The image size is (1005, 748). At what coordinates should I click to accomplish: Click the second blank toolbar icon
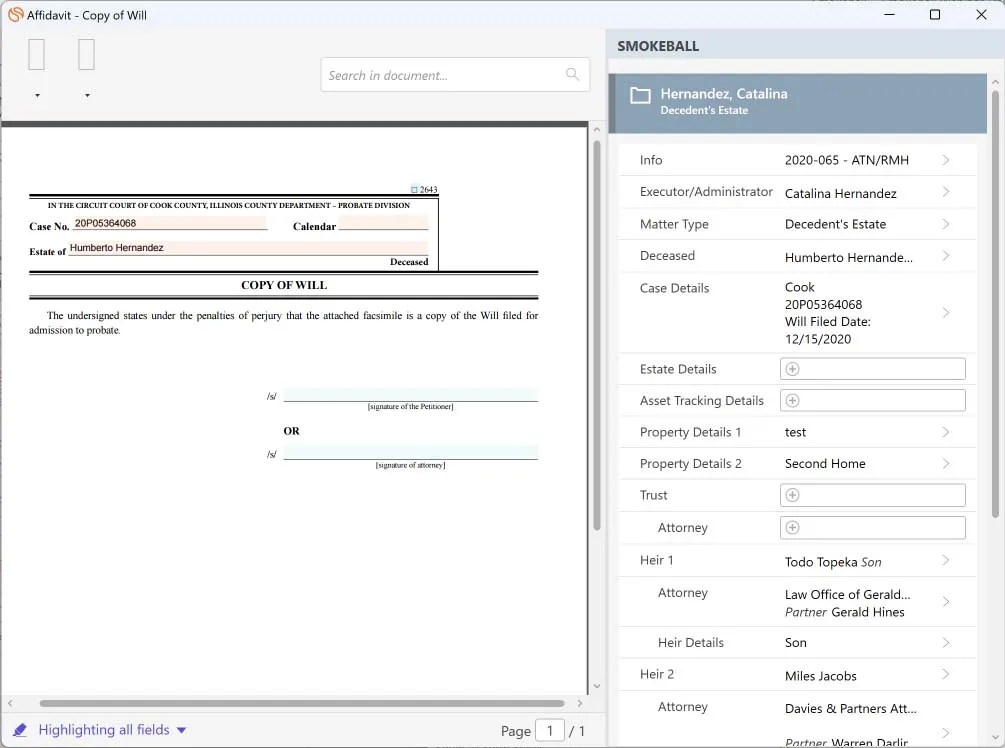tap(87, 54)
